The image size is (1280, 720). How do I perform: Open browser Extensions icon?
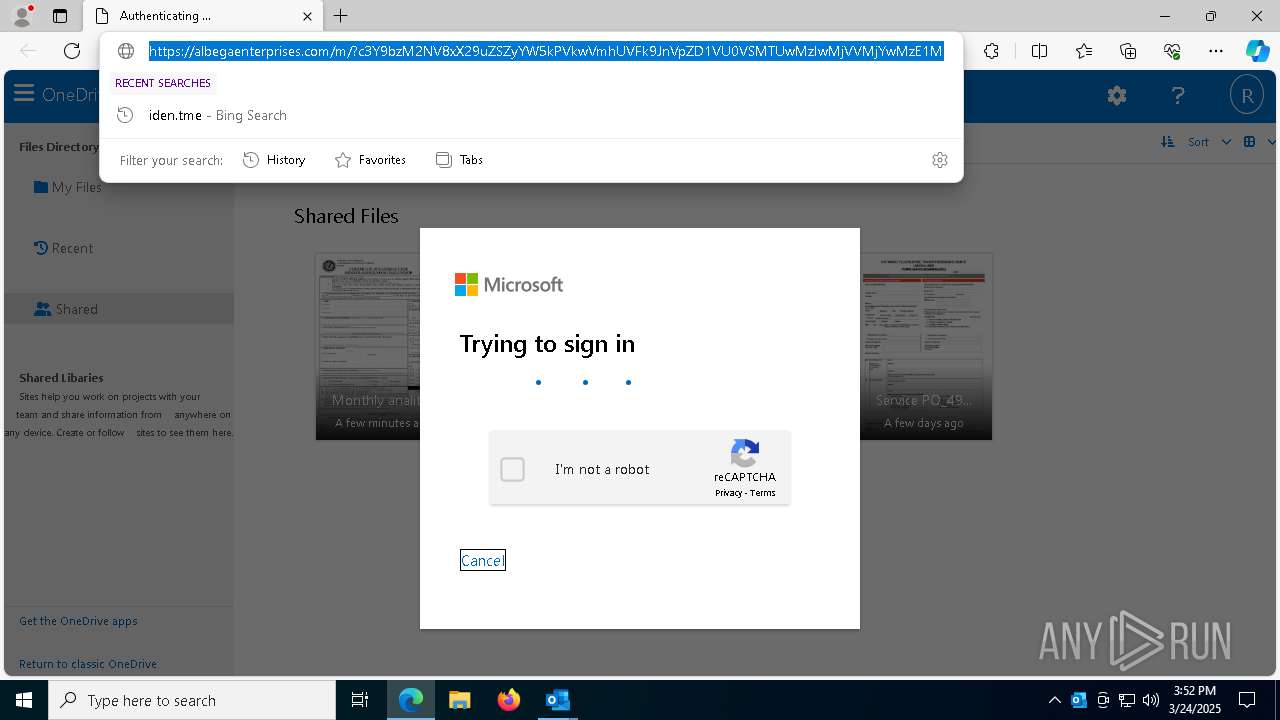[991, 51]
